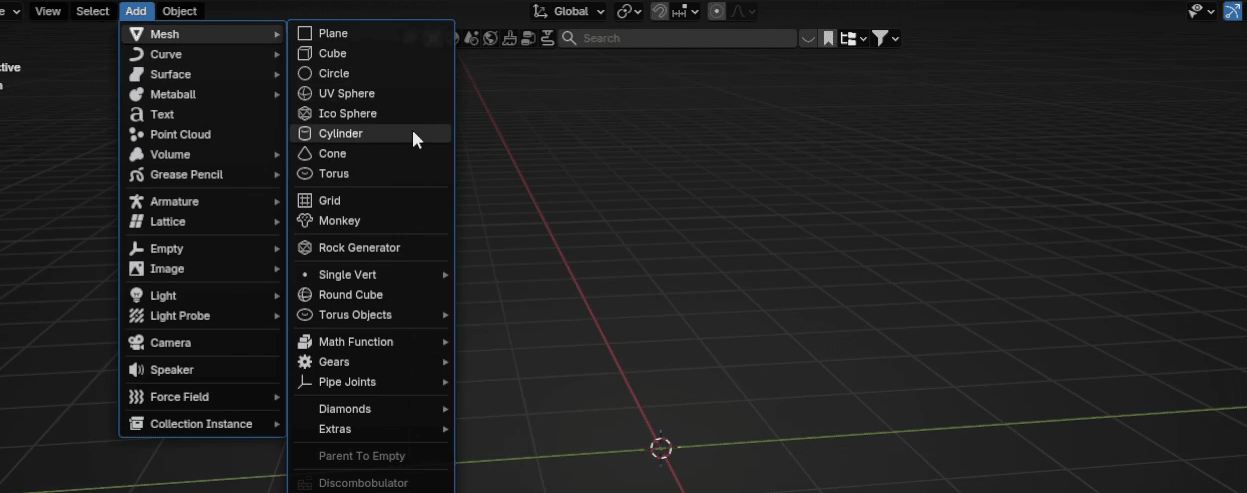Toggle proportional editing button
The height and width of the screenshot is (493, 1247).
tap(717, 12)
